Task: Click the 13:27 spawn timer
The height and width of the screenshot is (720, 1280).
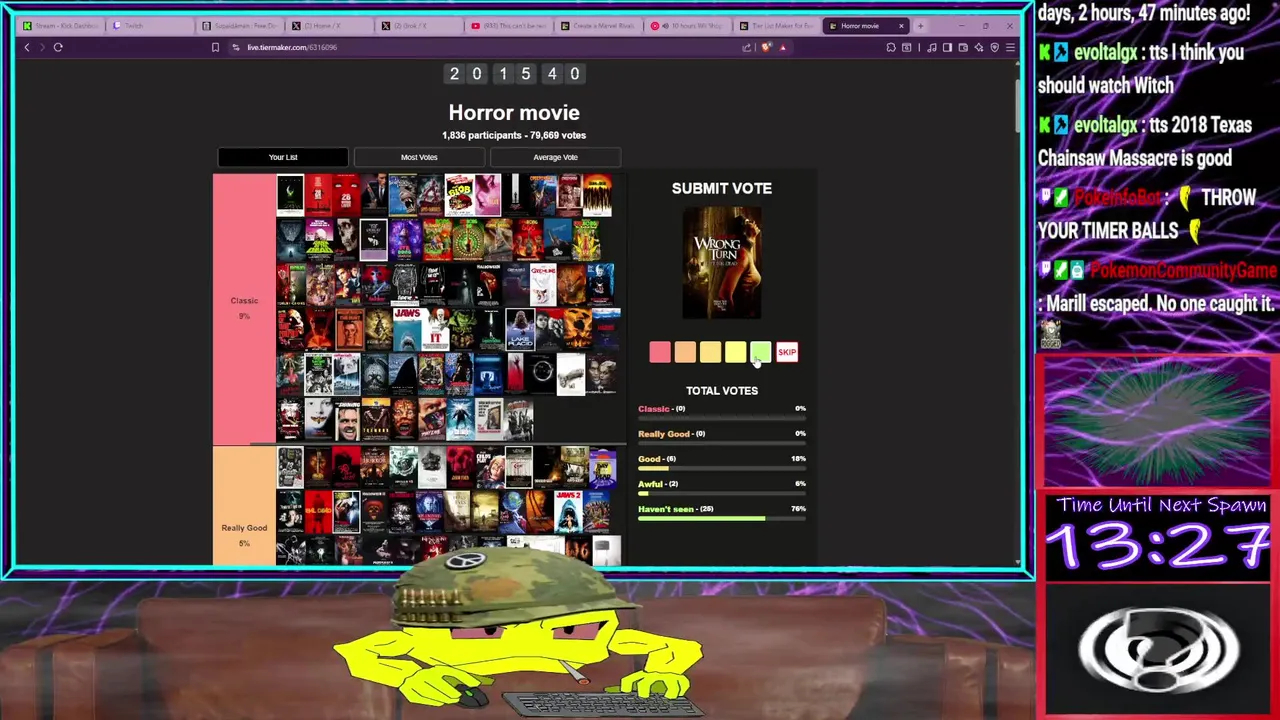Action: [1160, 548]
